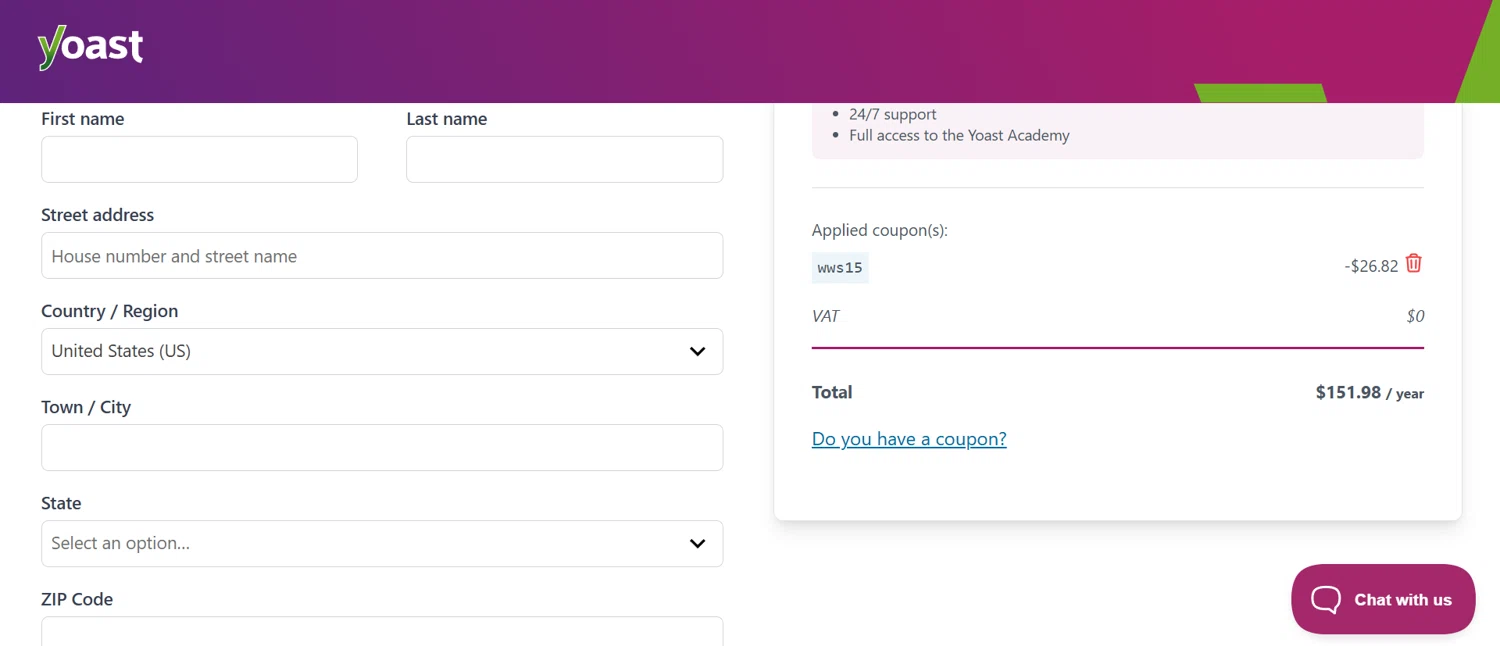Click the State field label
1500x646 pixels.
click(x=61, y=503)
